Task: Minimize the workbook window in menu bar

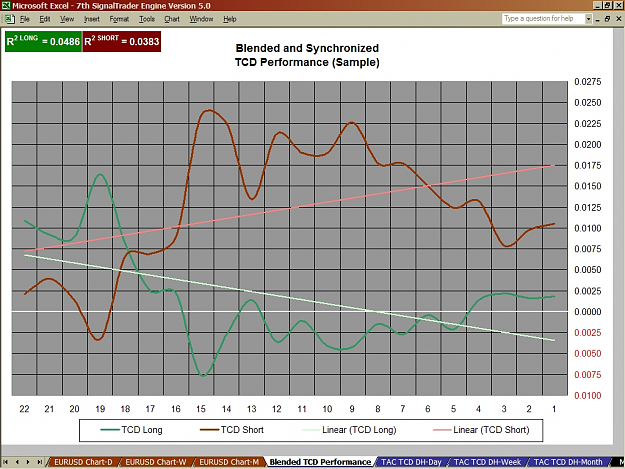Action: [597, 19]
